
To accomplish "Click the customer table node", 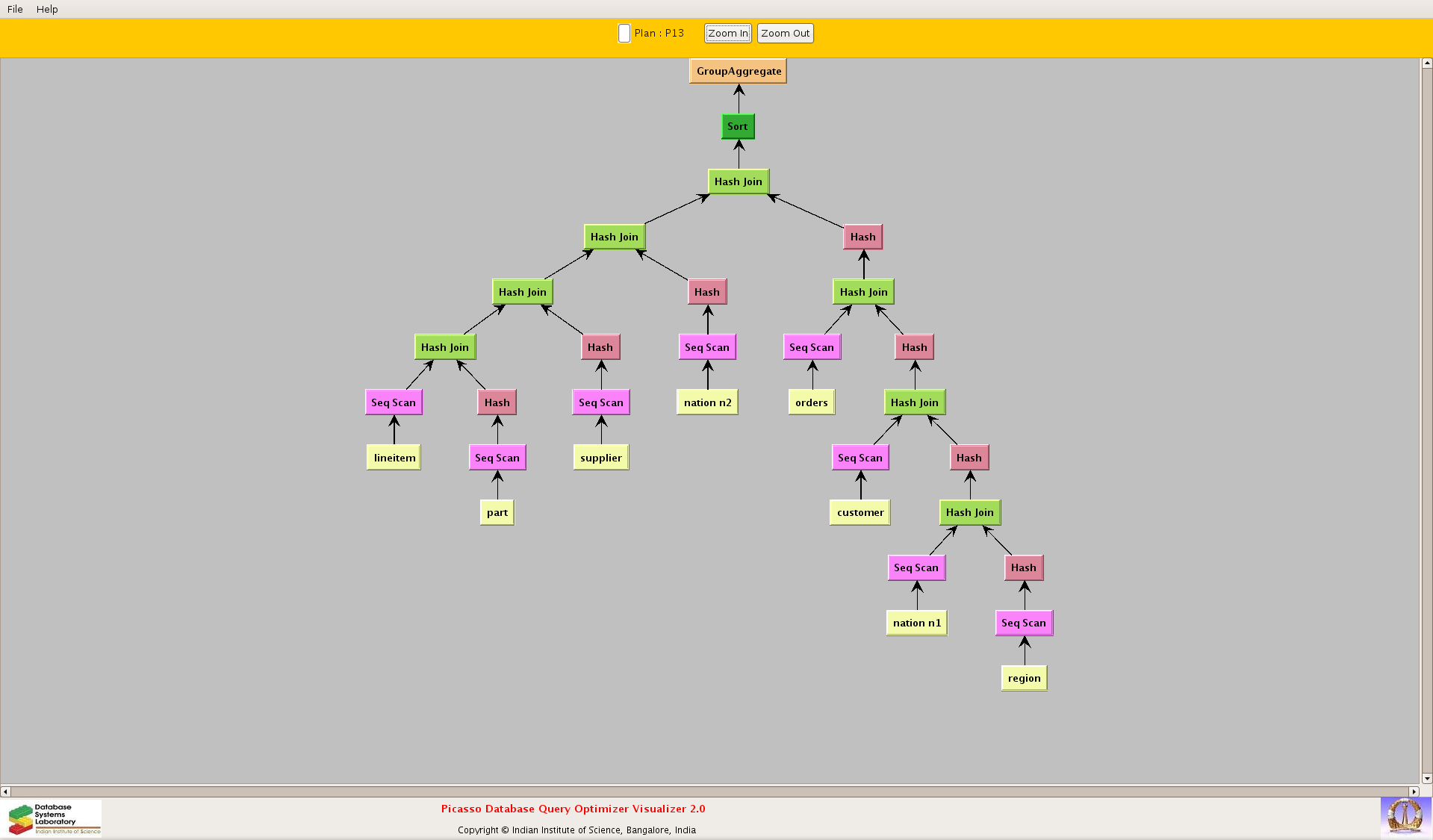I will pyautogui.click(x=860, y=513).
